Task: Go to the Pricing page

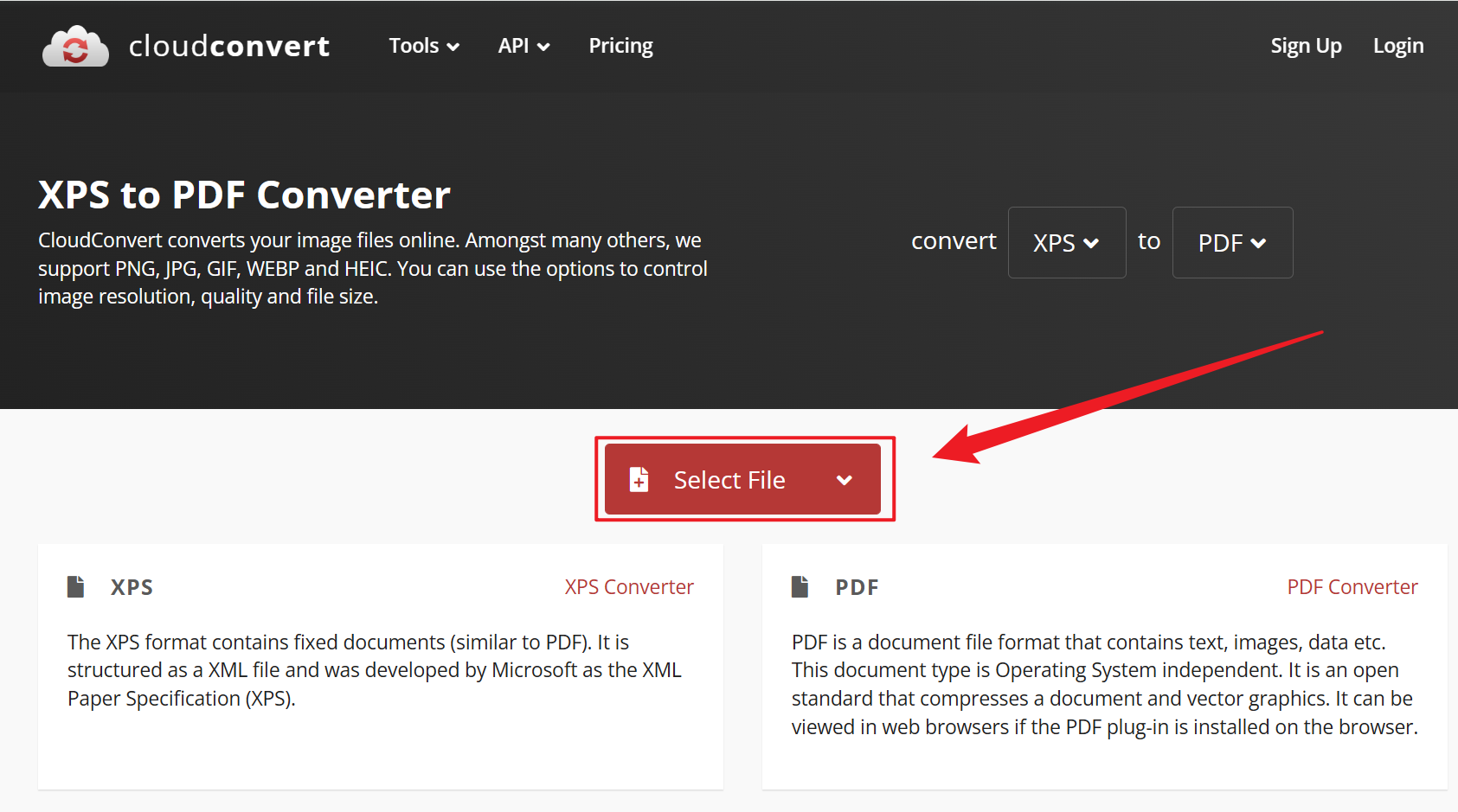Action: [620, 46]
